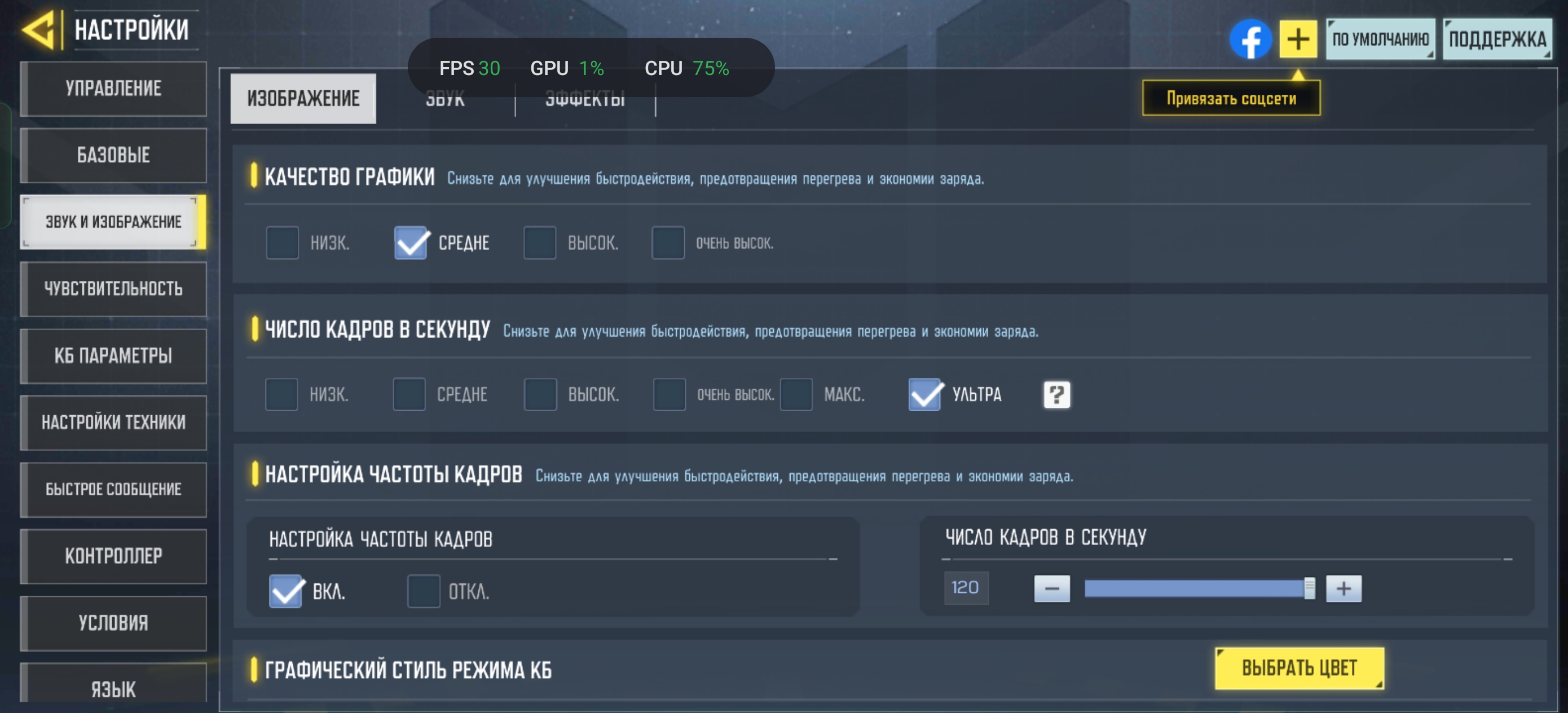Turn off frame rate setting with Откл.
The width and height of the screenshot is (1568, 713).
(424, 591)
